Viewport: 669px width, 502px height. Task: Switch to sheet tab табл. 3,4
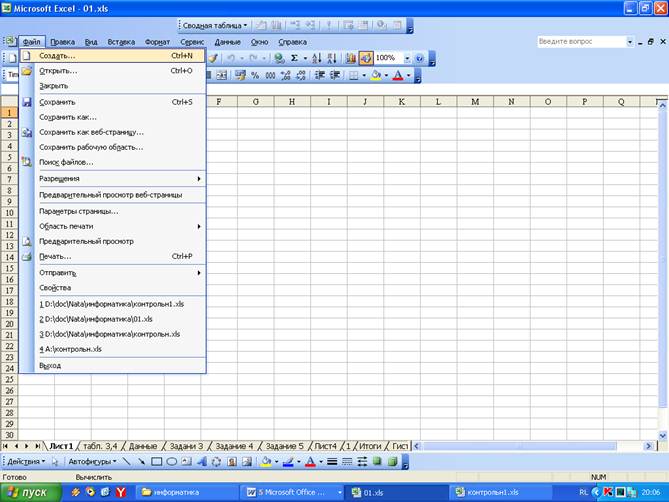pyautogui.click(x=100, y=446)
